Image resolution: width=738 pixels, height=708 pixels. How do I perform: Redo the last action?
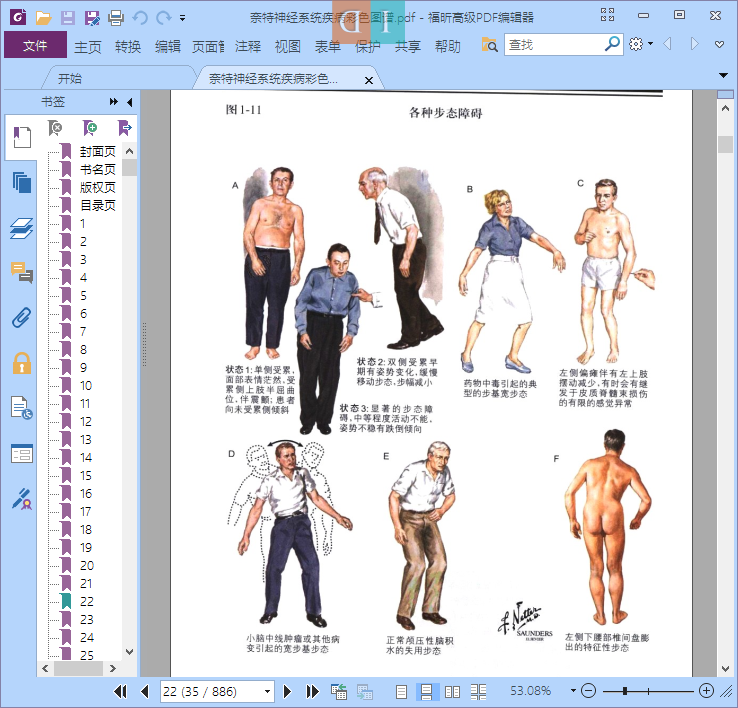(x=163, y=18)
